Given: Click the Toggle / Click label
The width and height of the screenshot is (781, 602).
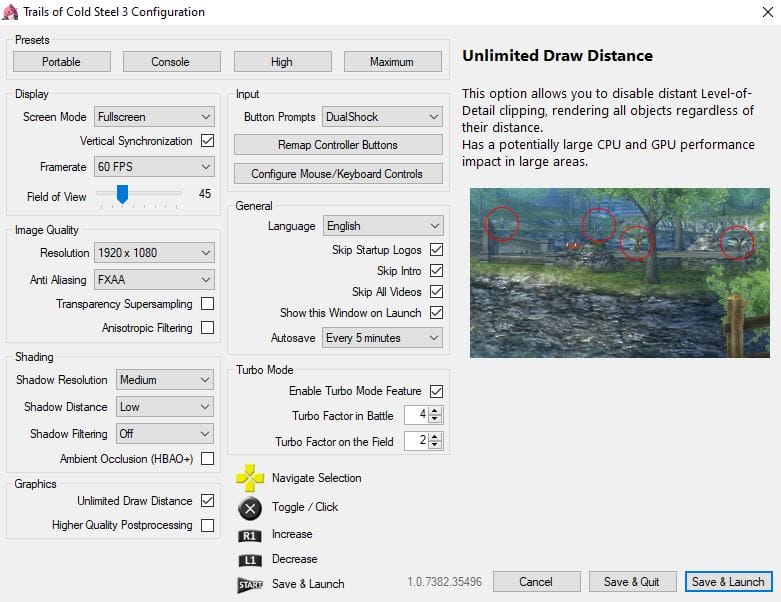Looking at the screenshot, I should (x=305, y=507).
